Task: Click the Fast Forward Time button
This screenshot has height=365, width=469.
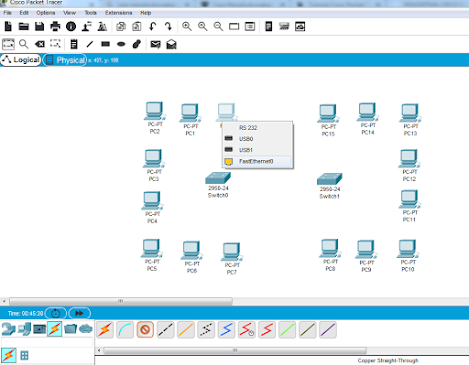Action: pyautogui.click(x=79, y=313)
